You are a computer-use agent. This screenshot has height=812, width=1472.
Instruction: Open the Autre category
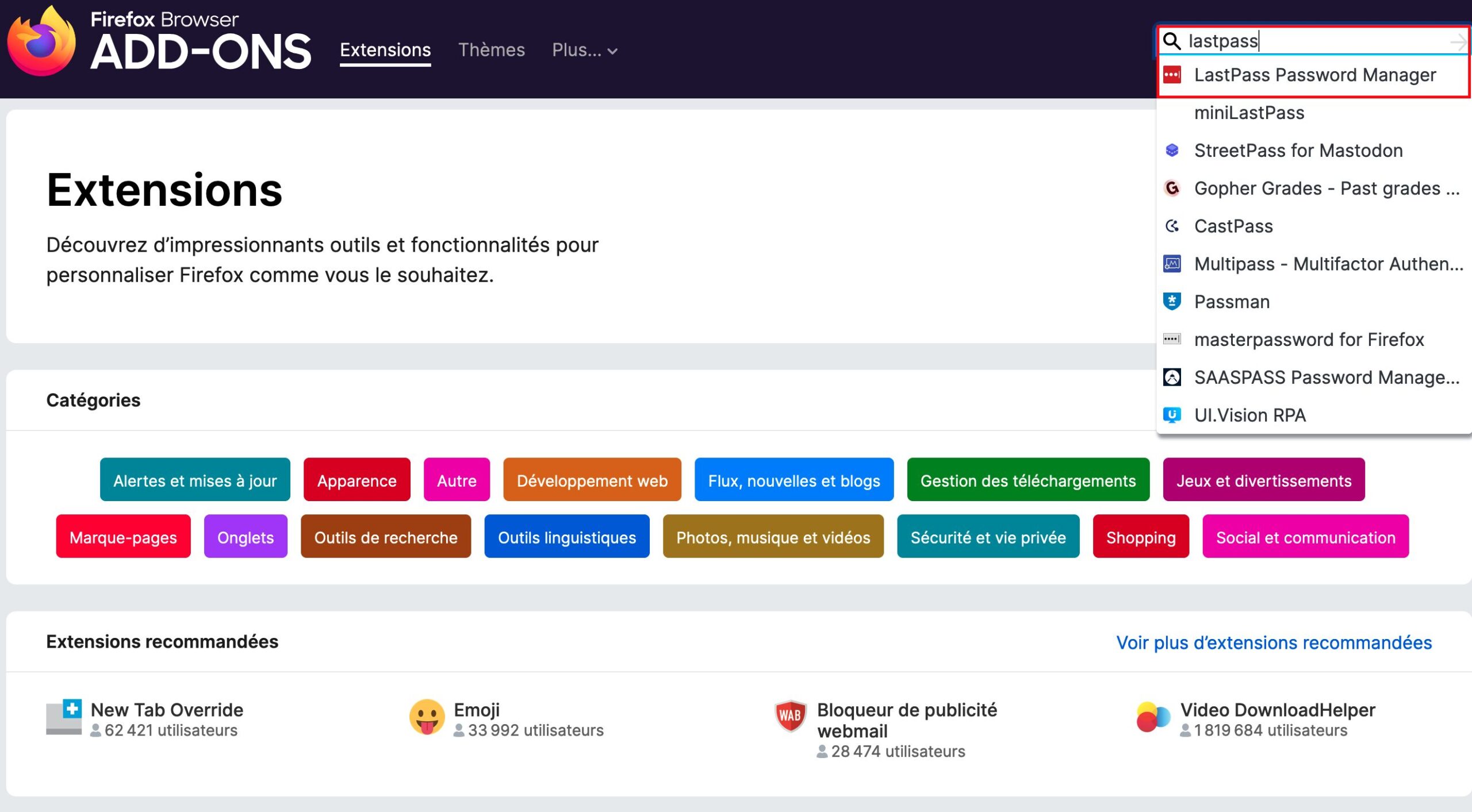(x=457, y=480)
